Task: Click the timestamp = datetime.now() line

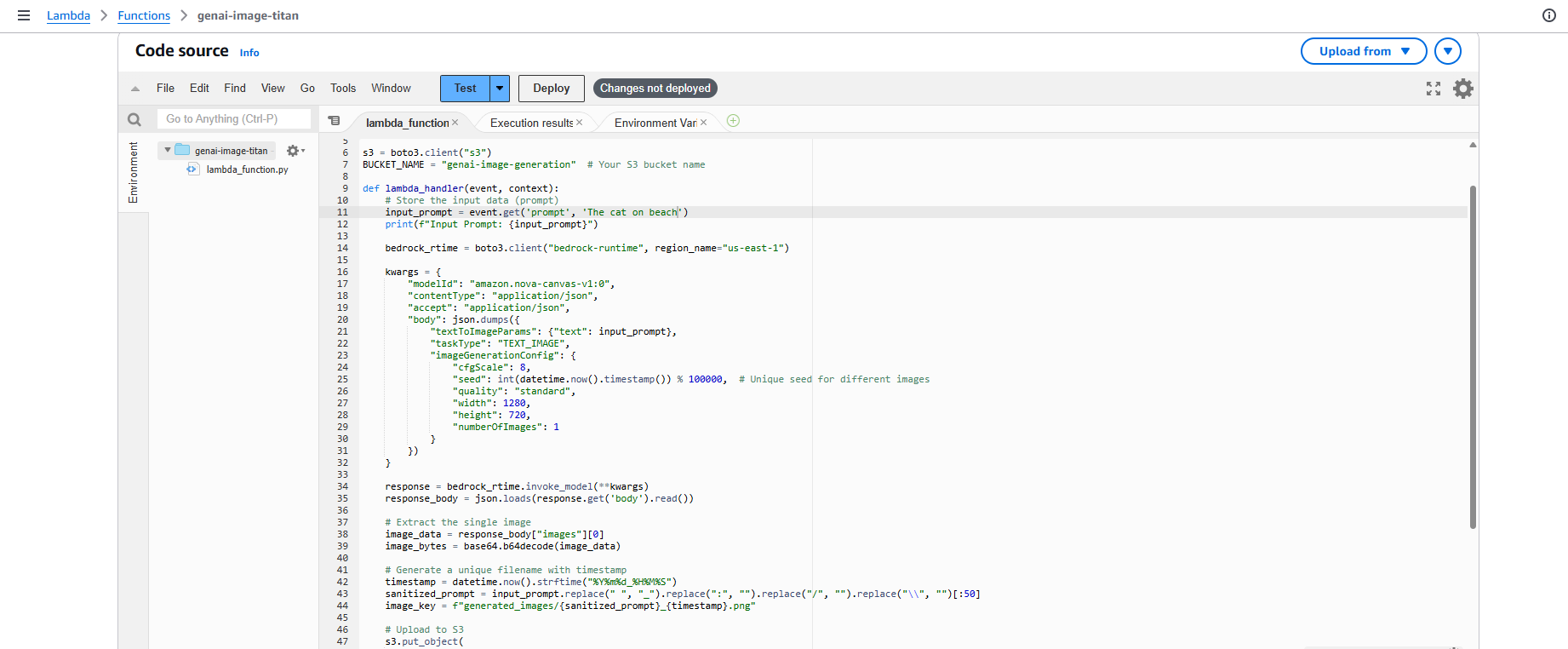Action: click(530, 582)
